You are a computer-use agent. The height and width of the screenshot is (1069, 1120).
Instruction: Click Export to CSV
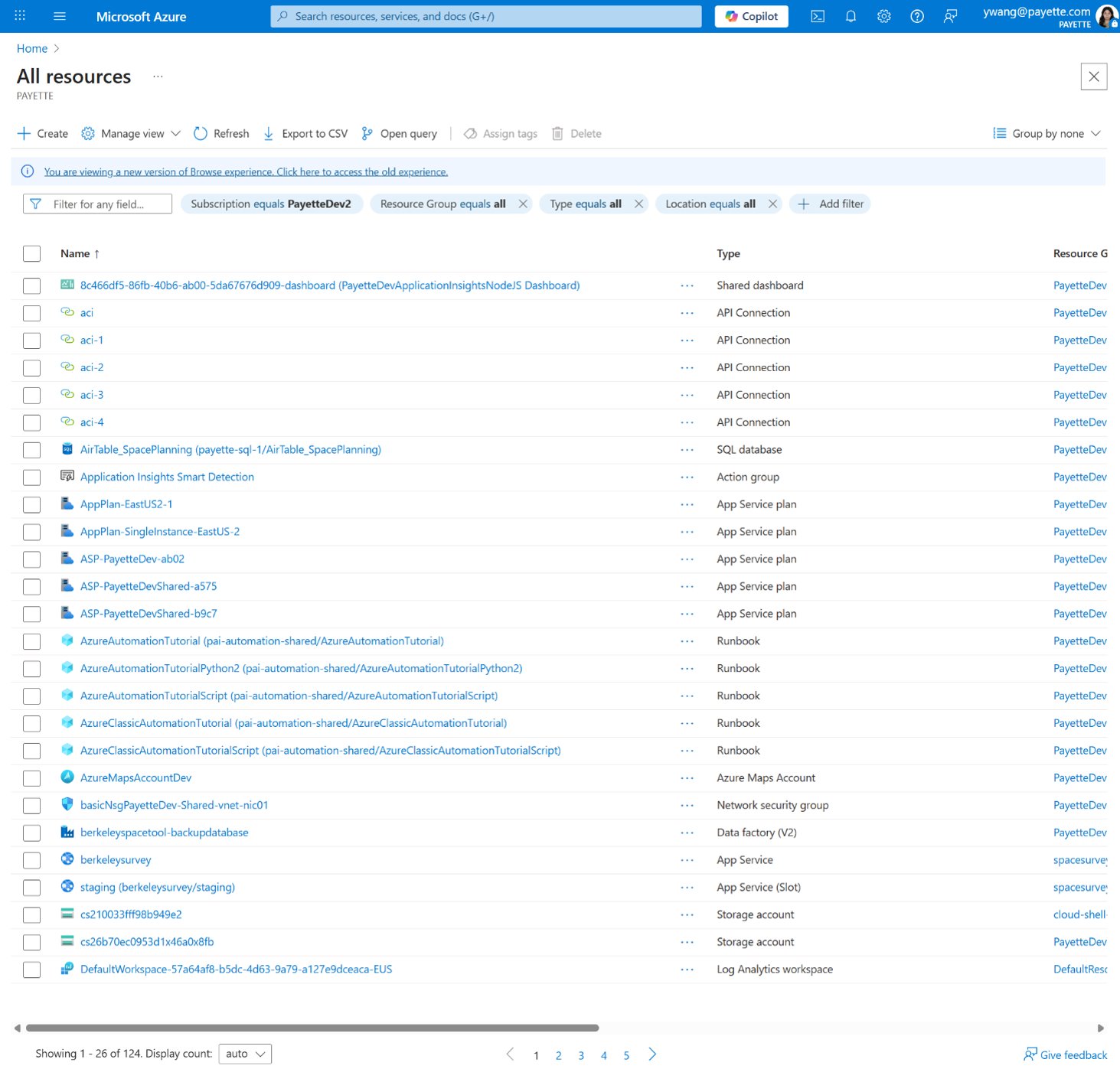click(x=305, y=133)
